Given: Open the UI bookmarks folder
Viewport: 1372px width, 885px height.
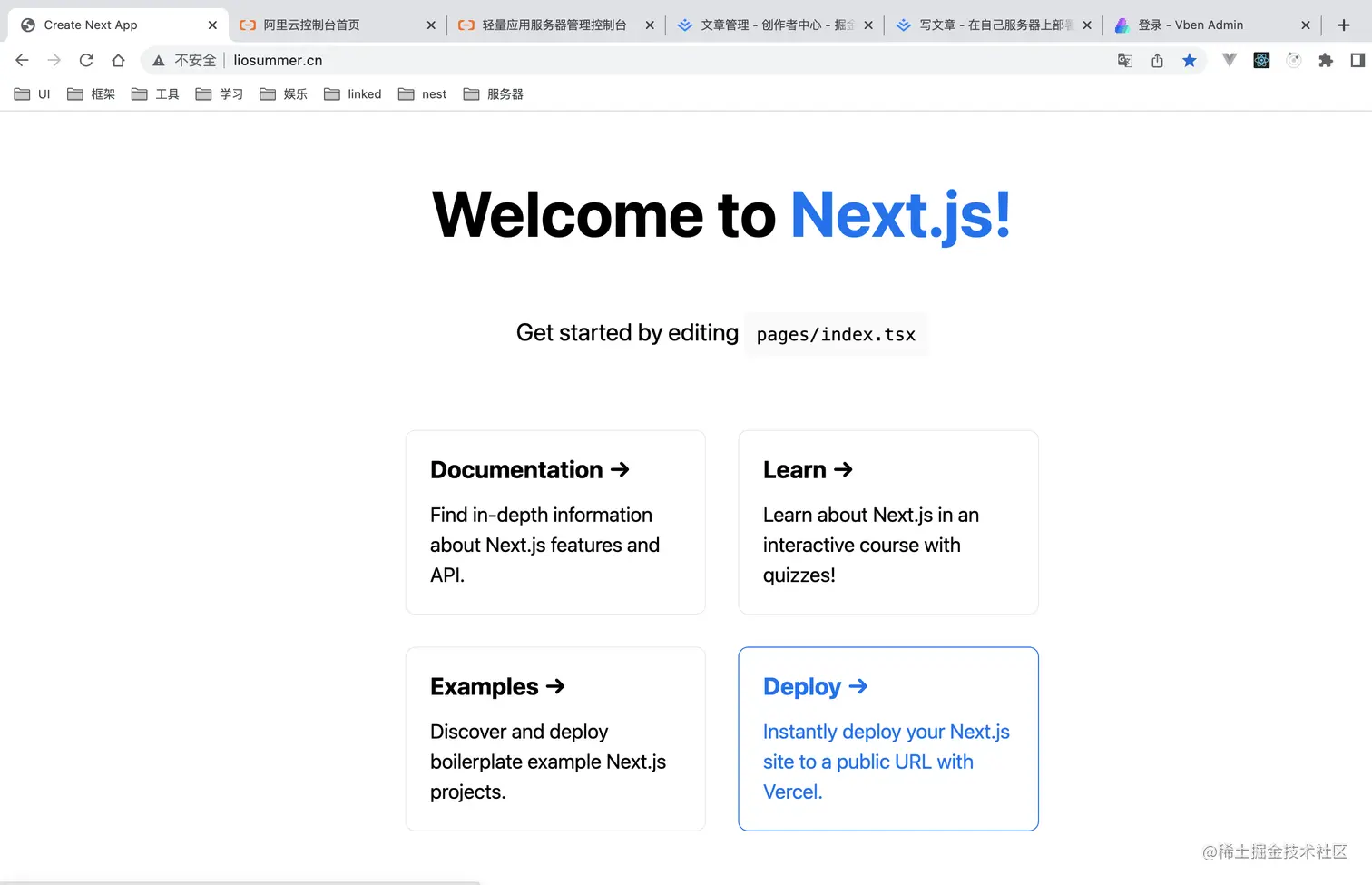Looking at the screenshot, I should tap(33, 93).
